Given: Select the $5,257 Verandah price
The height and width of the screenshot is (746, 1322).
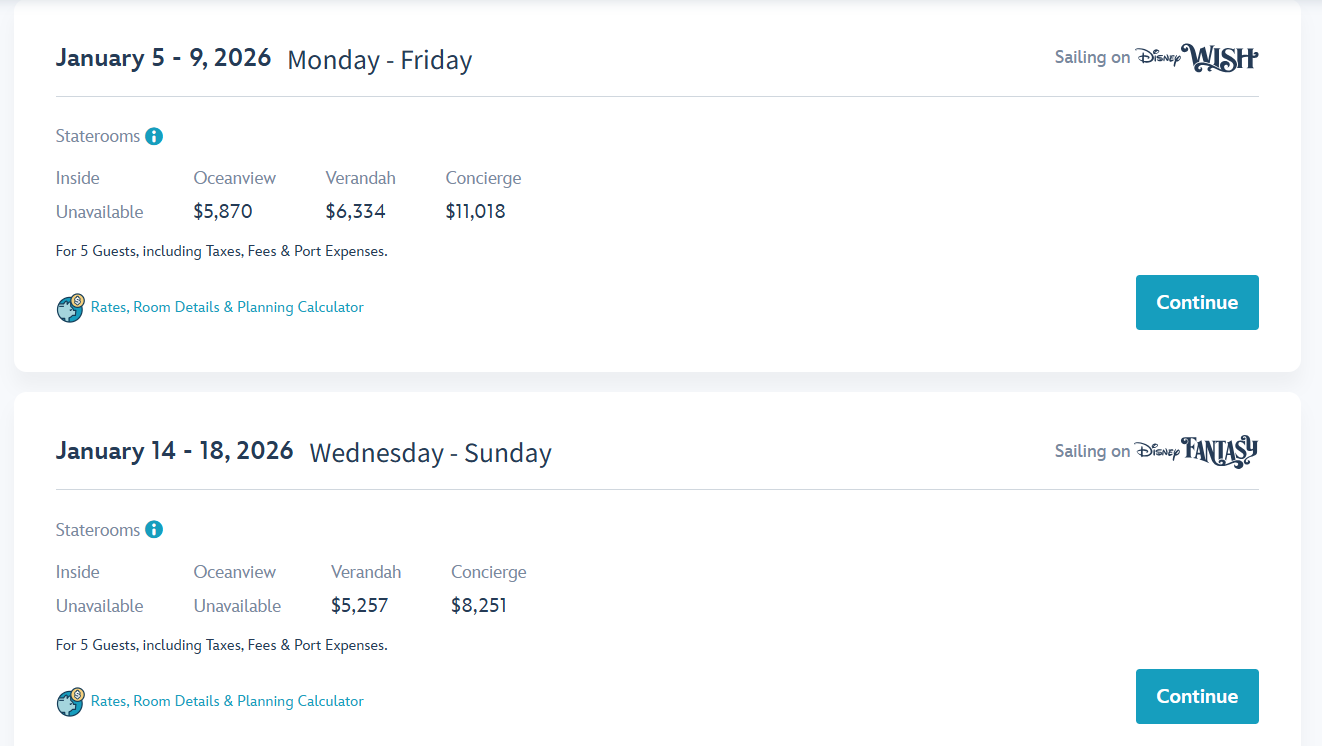Looking at the screenshot, I should [x=359, y=605].
